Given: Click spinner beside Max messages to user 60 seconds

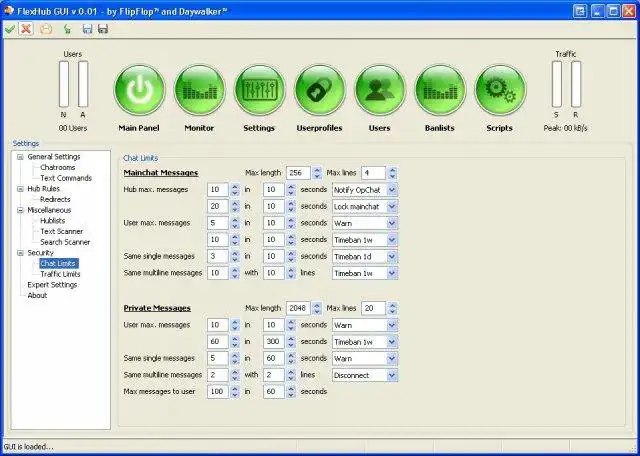Looking at the screenshot, I should pos(291,391).
